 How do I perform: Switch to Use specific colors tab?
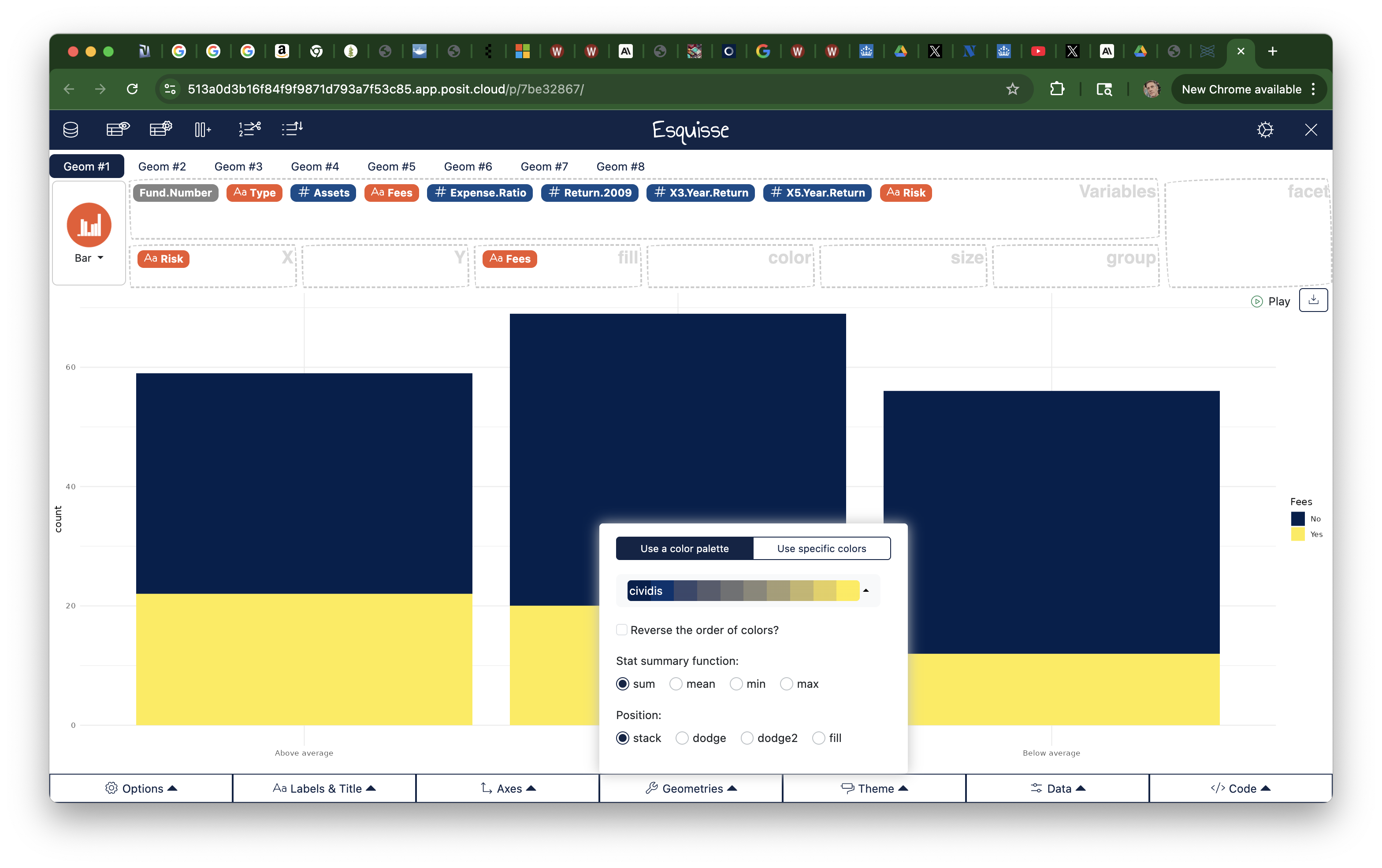coord(821,549)
